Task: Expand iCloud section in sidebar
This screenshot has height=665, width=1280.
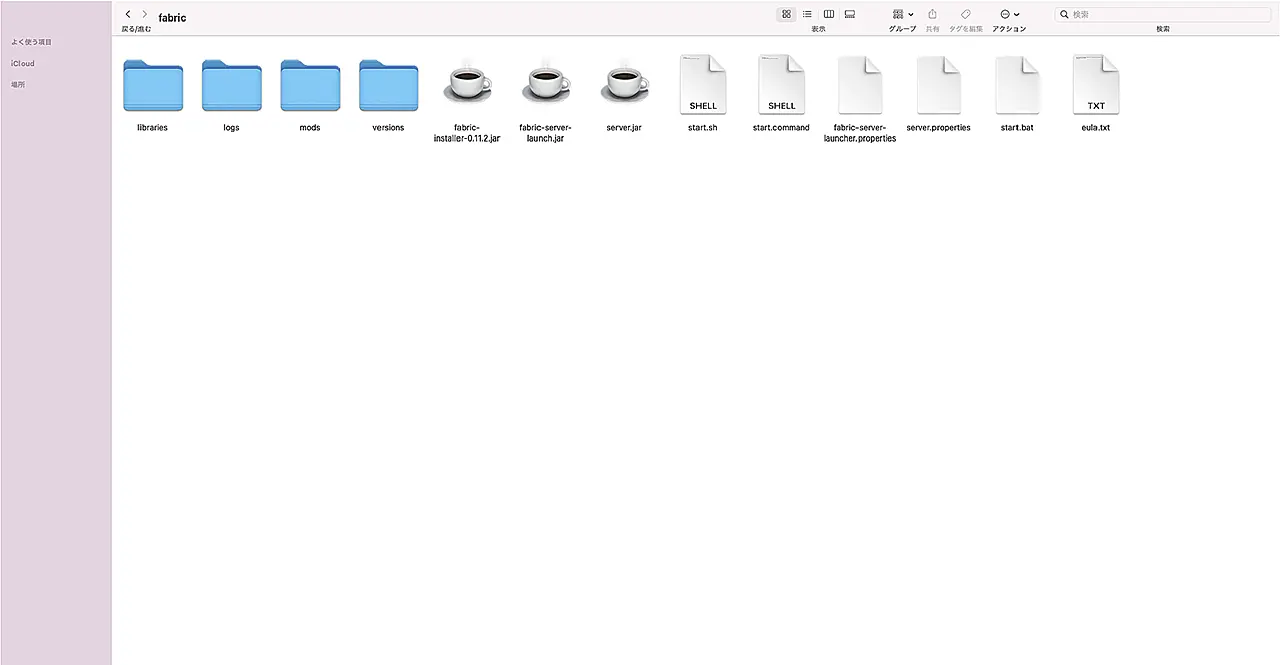Action: [x=23, y=63]
